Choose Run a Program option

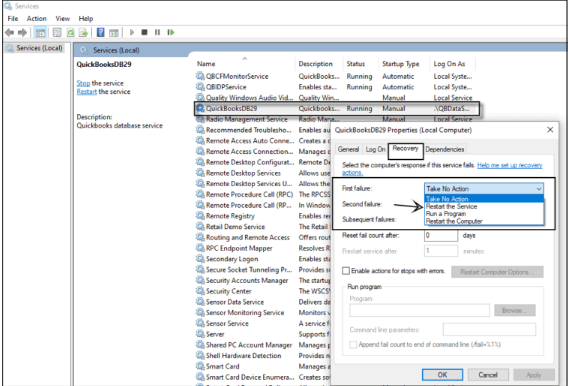(x=484, y=214)
